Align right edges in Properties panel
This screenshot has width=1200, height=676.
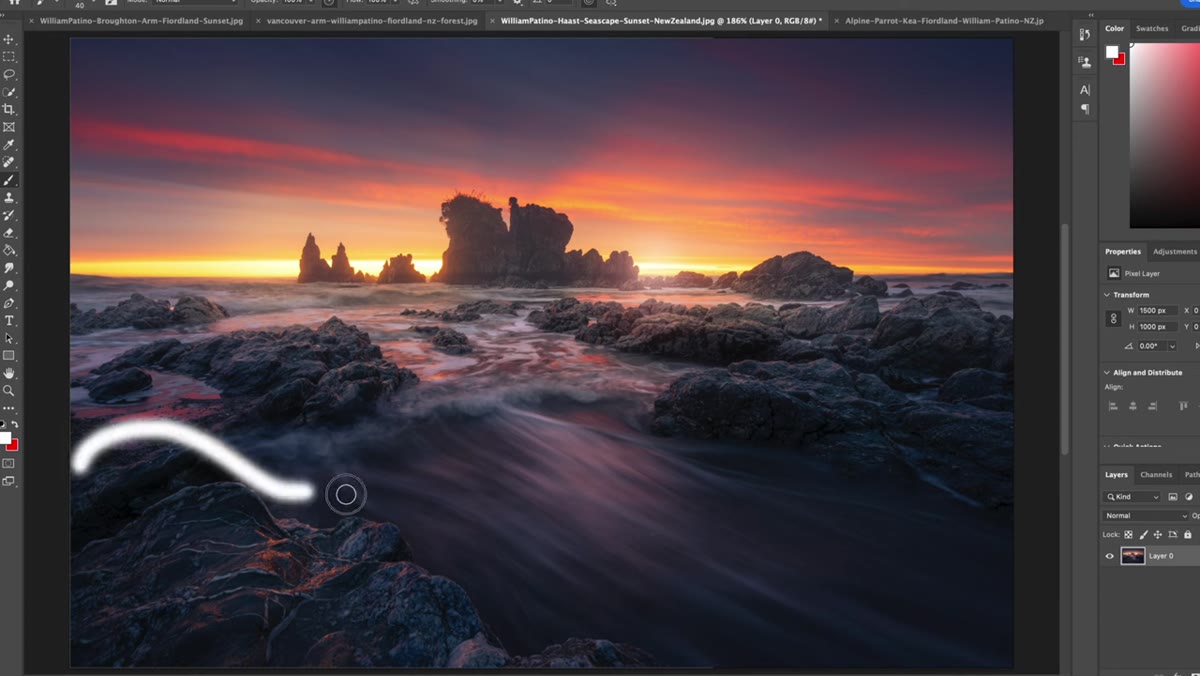[x=1153, y=406]
